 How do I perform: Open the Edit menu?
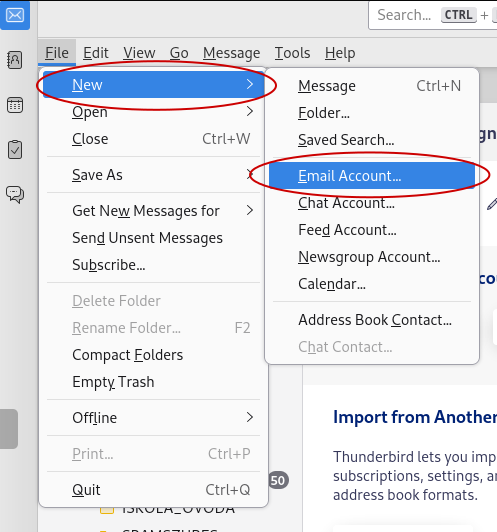coord(96,53)
